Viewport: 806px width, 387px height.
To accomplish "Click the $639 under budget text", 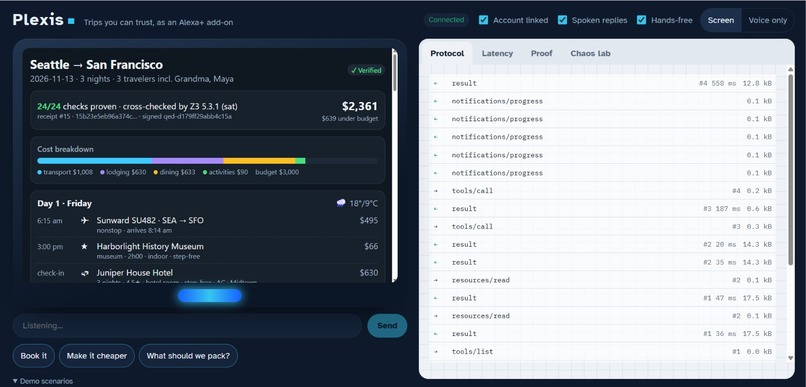I will pyautogui.click(x=350, y=119).
